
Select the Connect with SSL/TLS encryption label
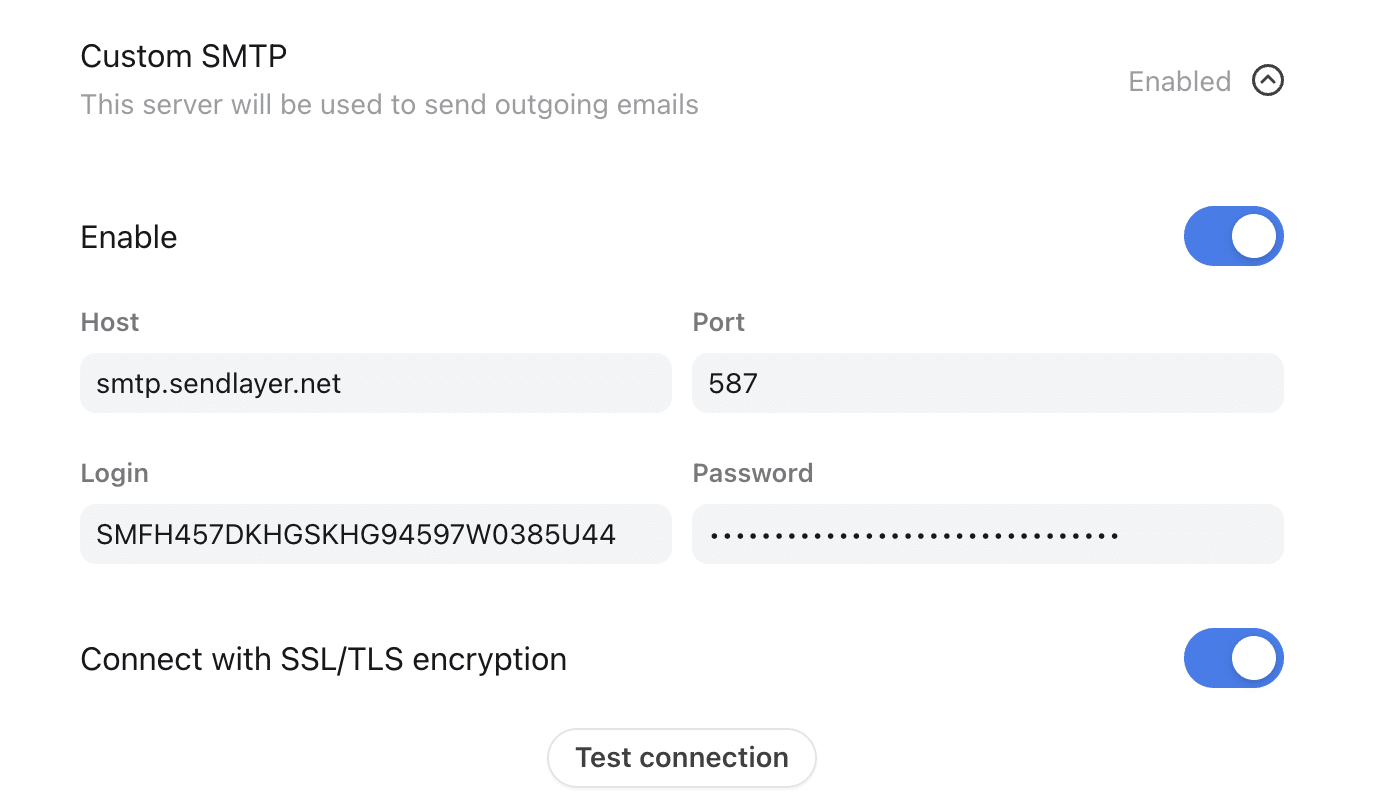coord(323,658)
